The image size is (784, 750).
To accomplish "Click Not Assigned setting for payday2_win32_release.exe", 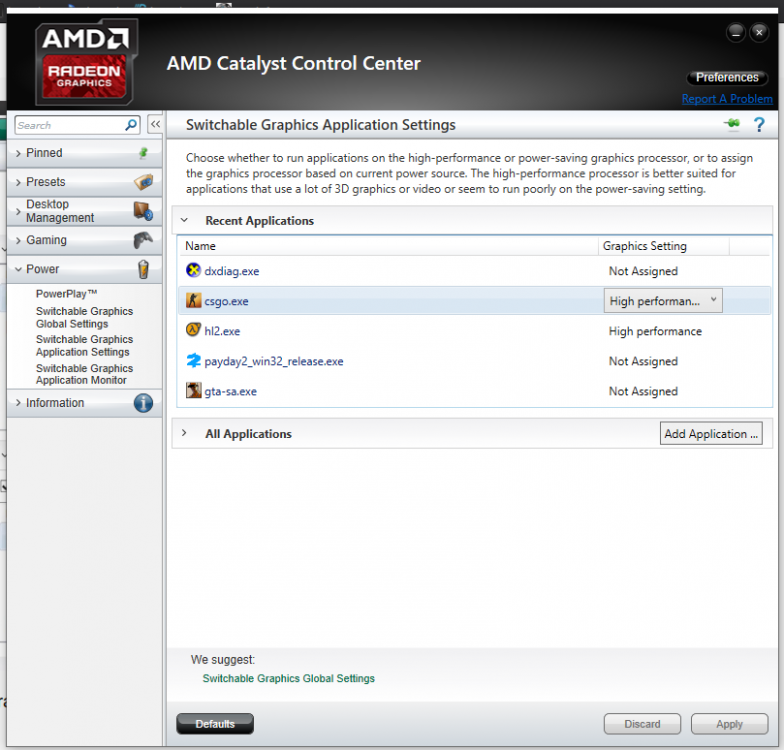I will pos(643,361).
